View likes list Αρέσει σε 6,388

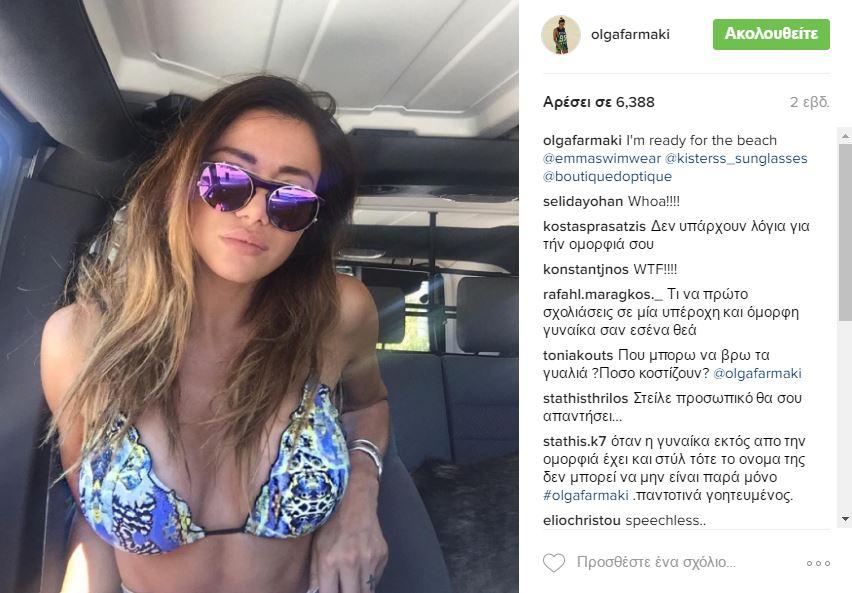[599, 102]
